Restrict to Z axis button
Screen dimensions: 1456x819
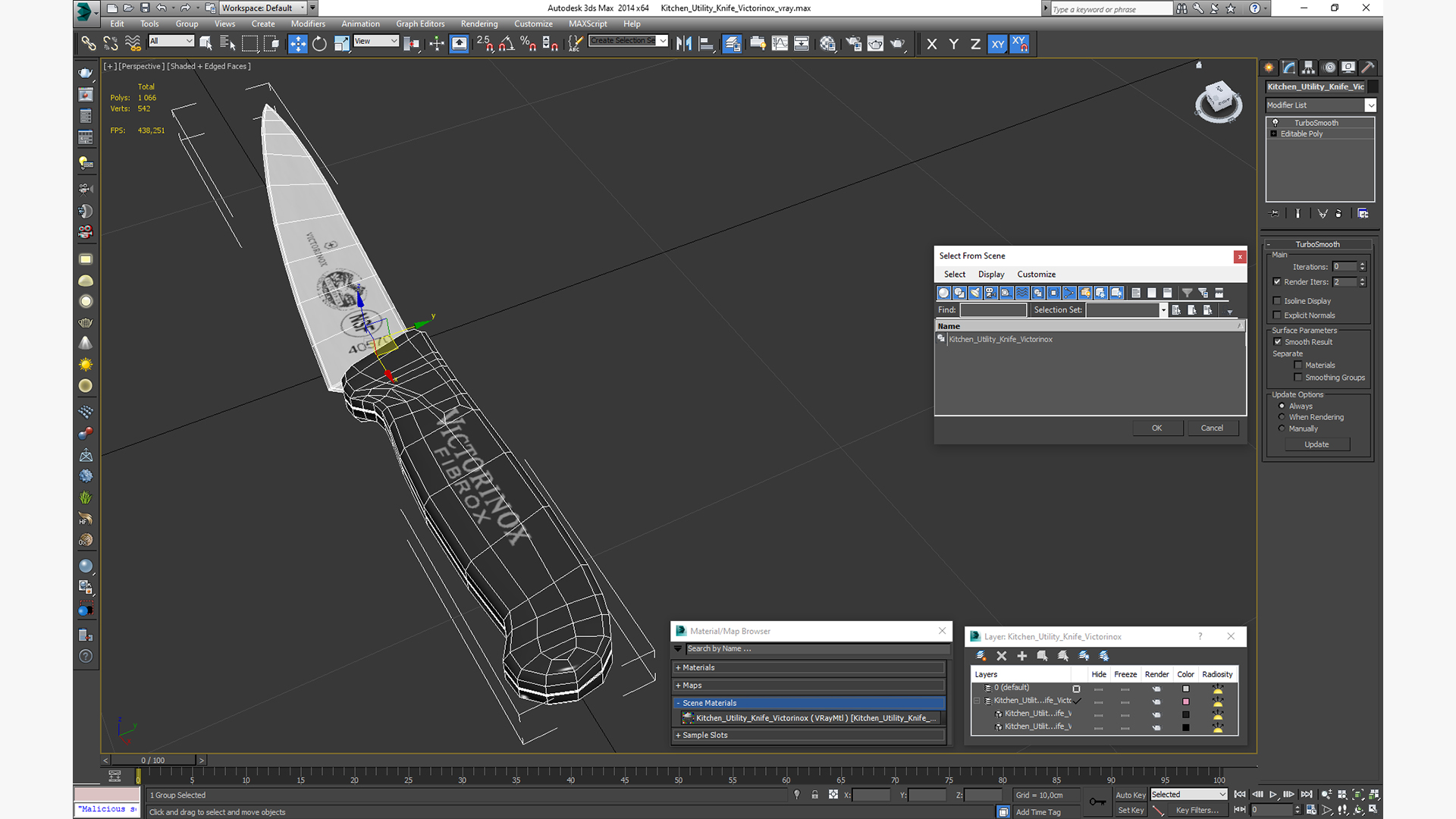point(975,44)
